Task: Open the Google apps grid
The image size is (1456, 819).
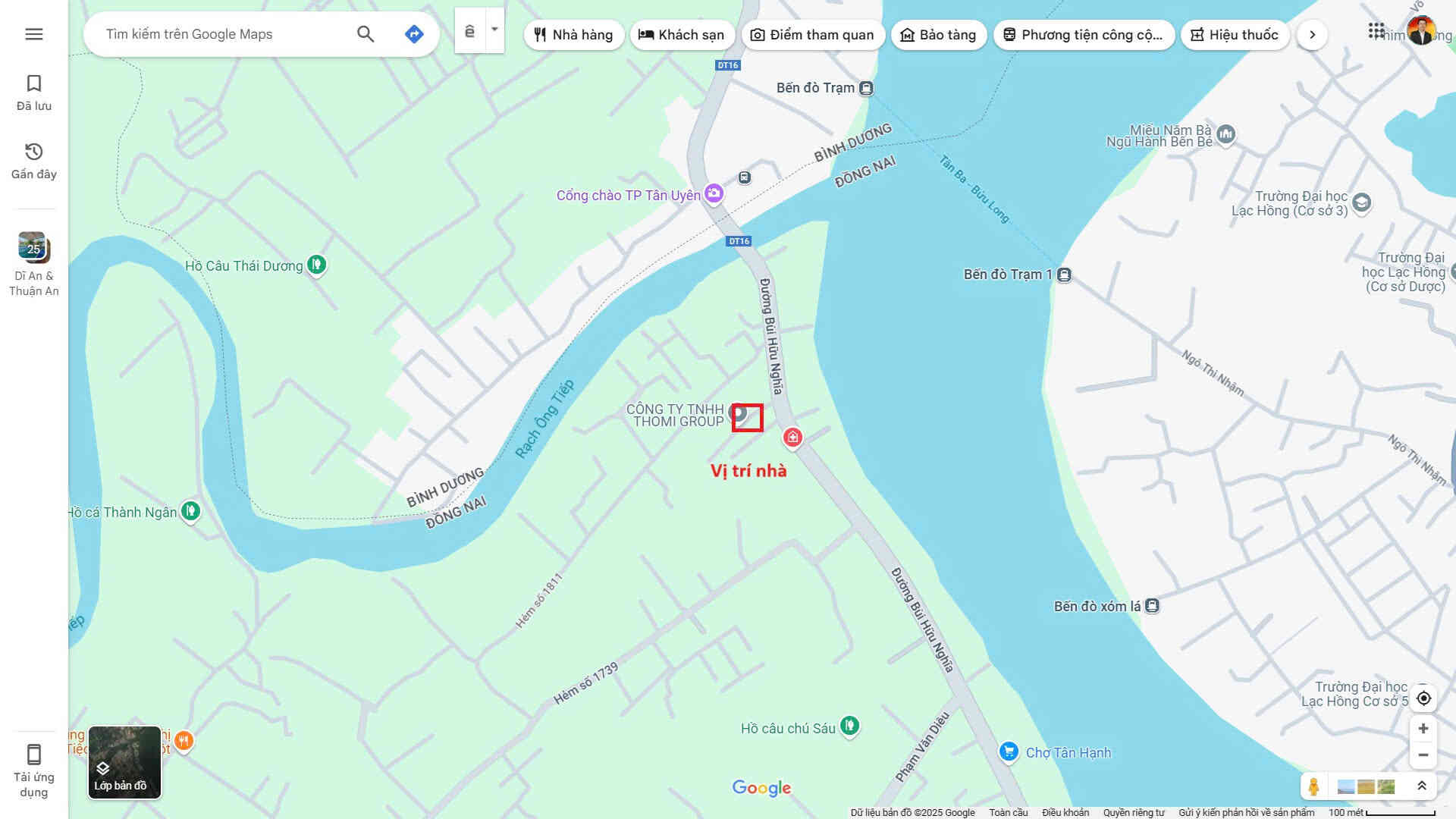Action: point(1376,31)
